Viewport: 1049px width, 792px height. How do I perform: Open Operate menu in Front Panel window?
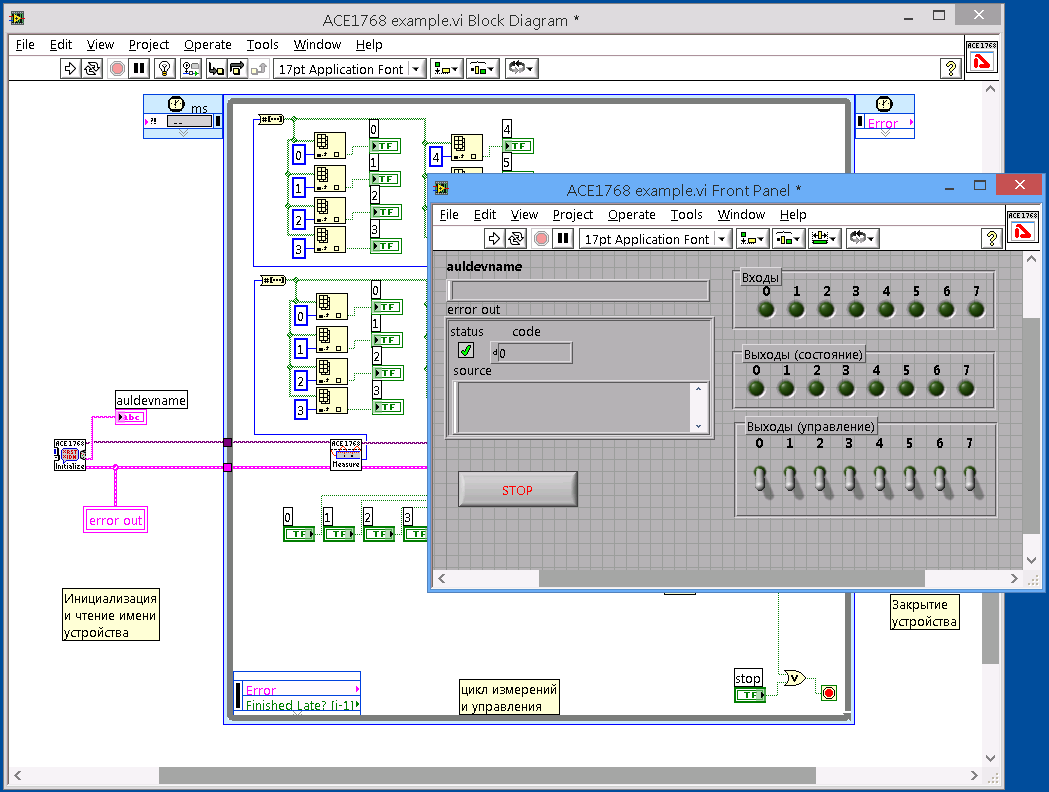coord(632,215)
